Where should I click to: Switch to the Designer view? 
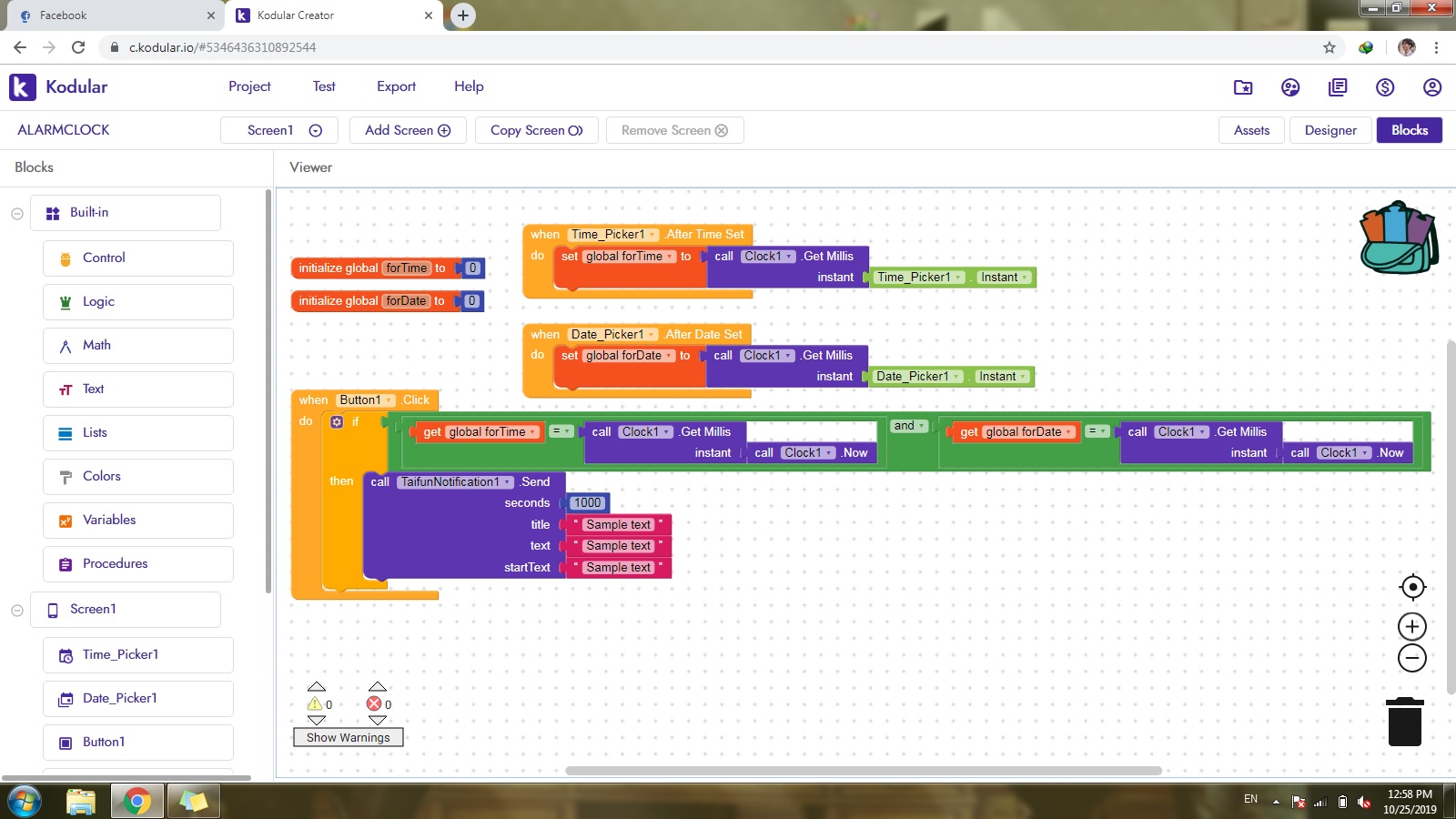point(1330,130)
